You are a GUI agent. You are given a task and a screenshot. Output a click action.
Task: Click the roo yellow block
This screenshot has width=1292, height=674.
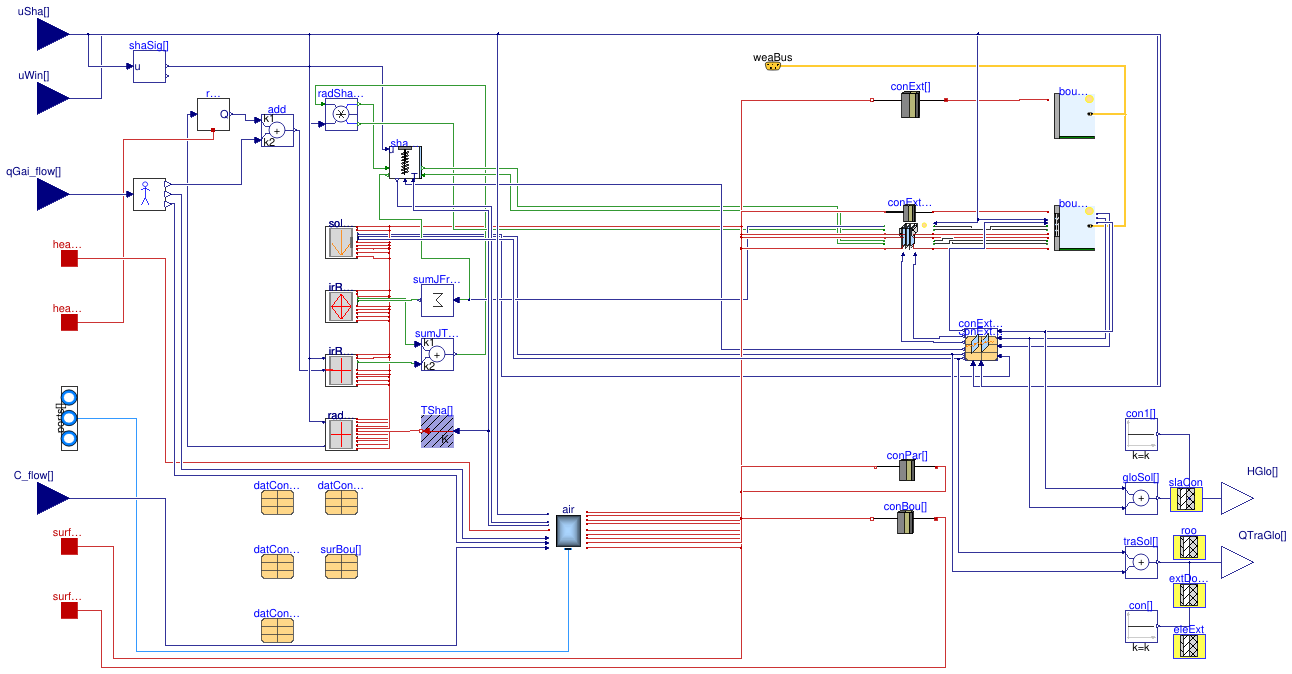[x=1189, y=547]
